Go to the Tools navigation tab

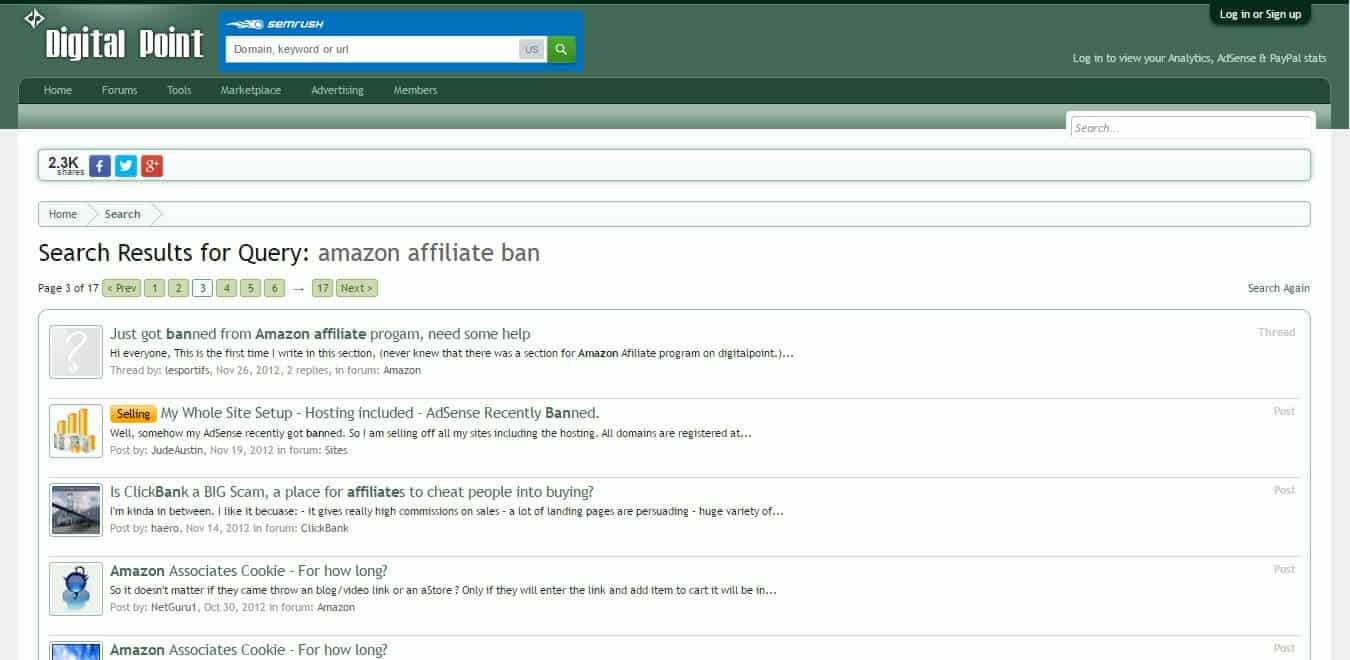(x=179, y=90)
